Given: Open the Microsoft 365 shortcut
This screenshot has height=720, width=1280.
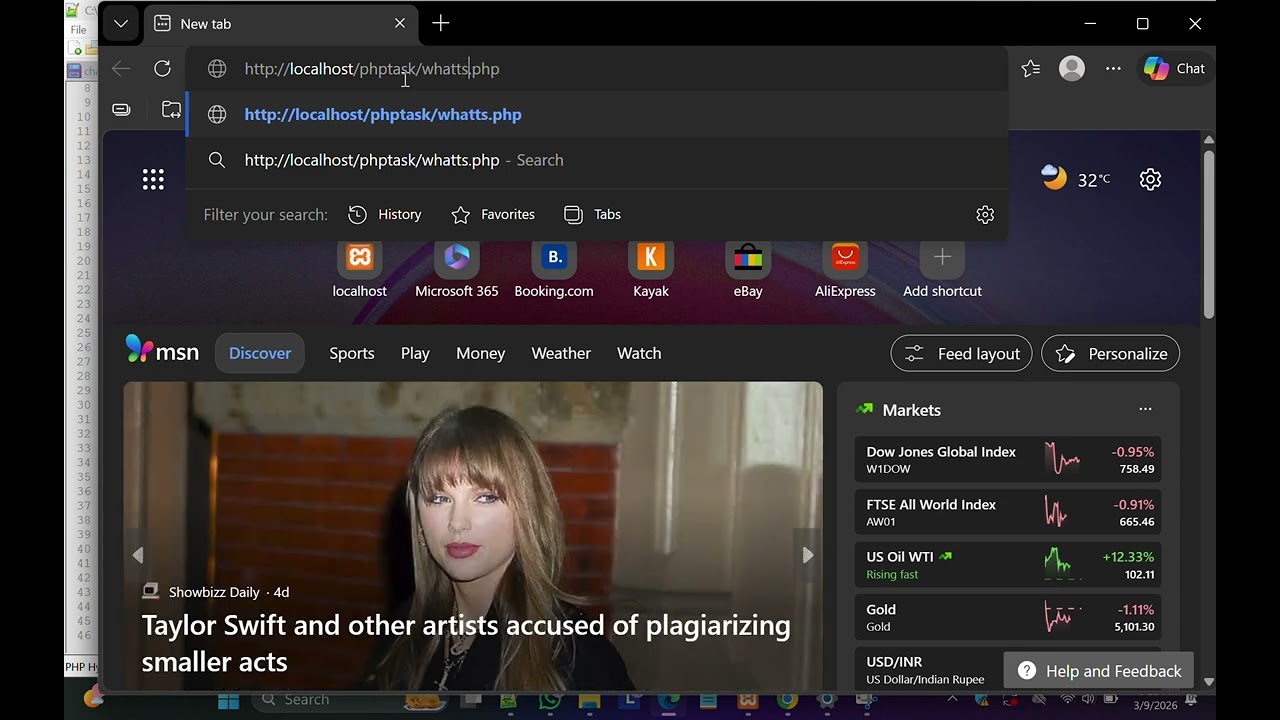Looking at the screenshot, I should [x=457, y=270].
